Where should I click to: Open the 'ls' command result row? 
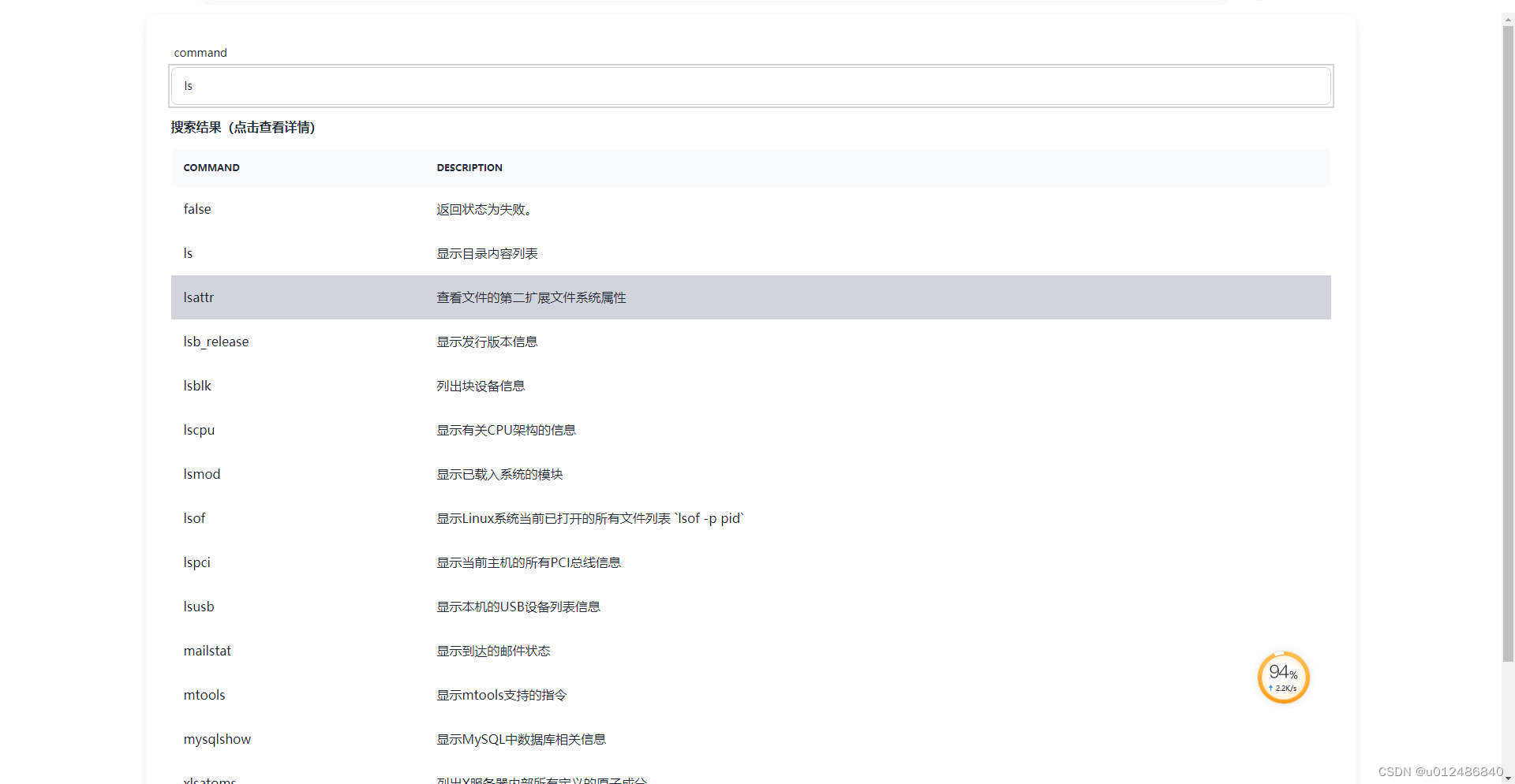pyautogui.click(x=751, y=253)
